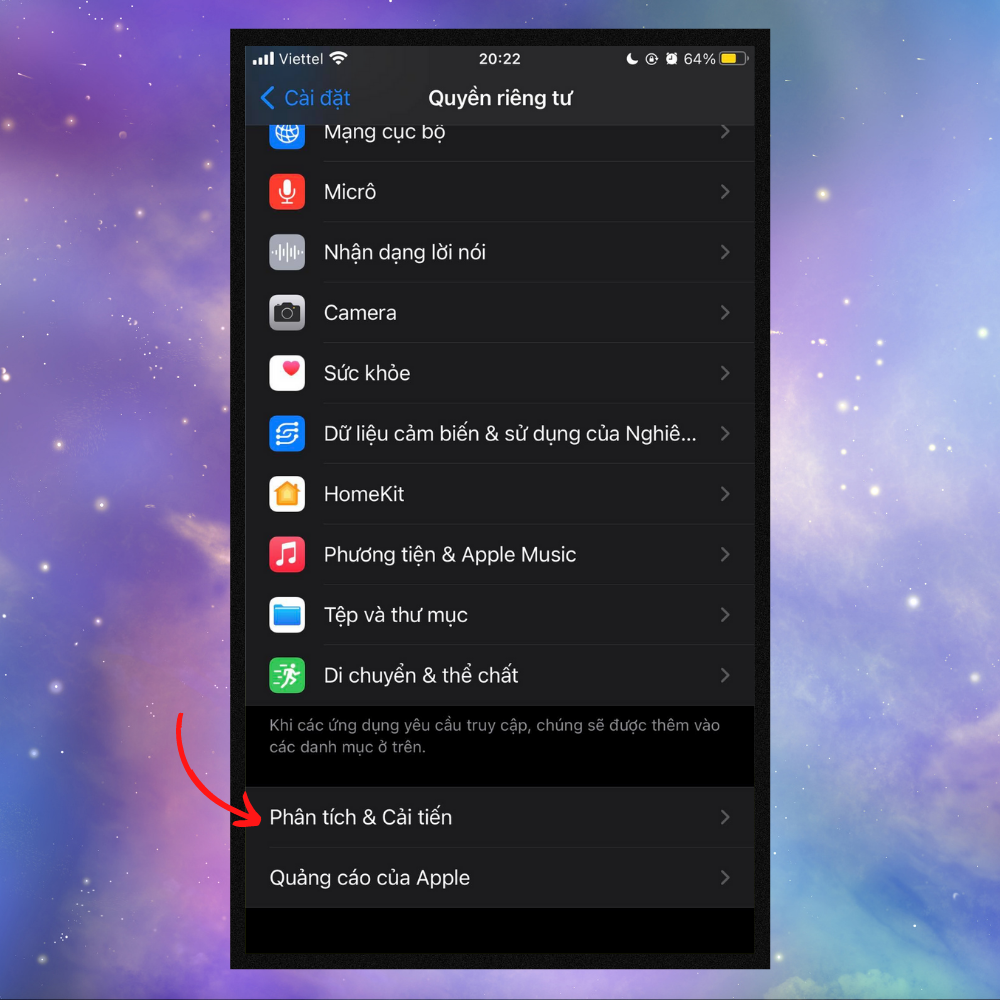The width and height of the screenshot is (1000, 1000).
Task: Tap the Wi-Fi icon in the status bar
Action: click(x=338, y=58)
